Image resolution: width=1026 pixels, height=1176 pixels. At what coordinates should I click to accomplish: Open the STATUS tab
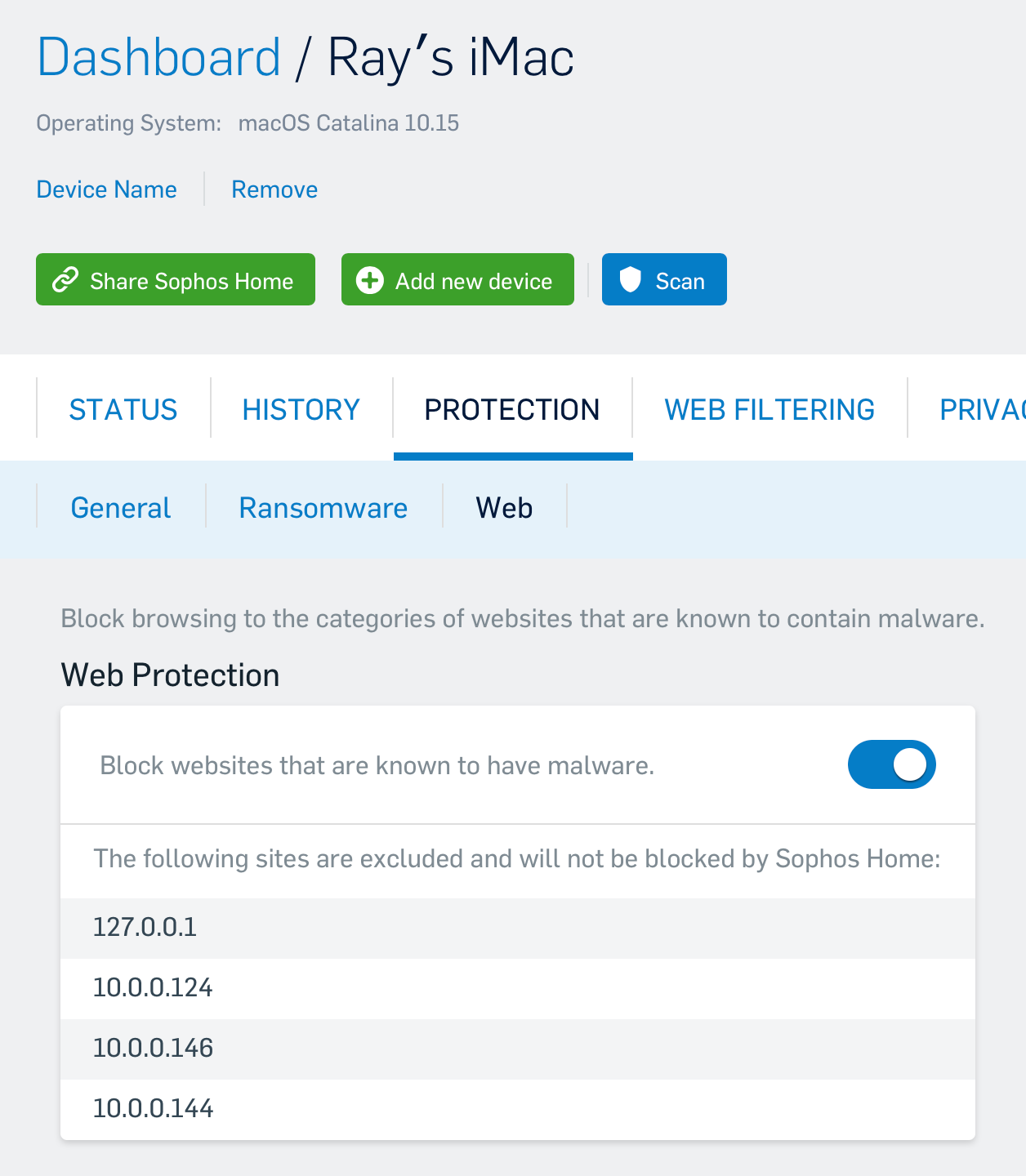[123, 409]
